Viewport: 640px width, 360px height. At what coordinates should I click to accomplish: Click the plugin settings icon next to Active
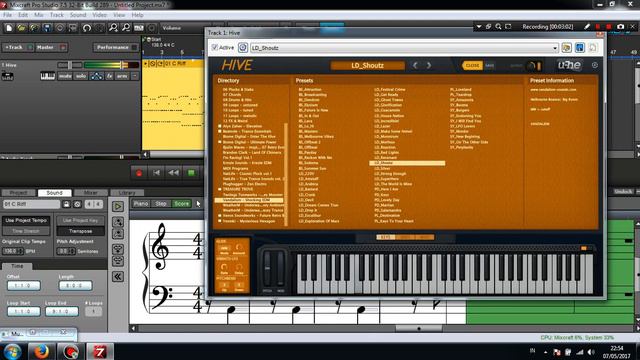point(243,48)
